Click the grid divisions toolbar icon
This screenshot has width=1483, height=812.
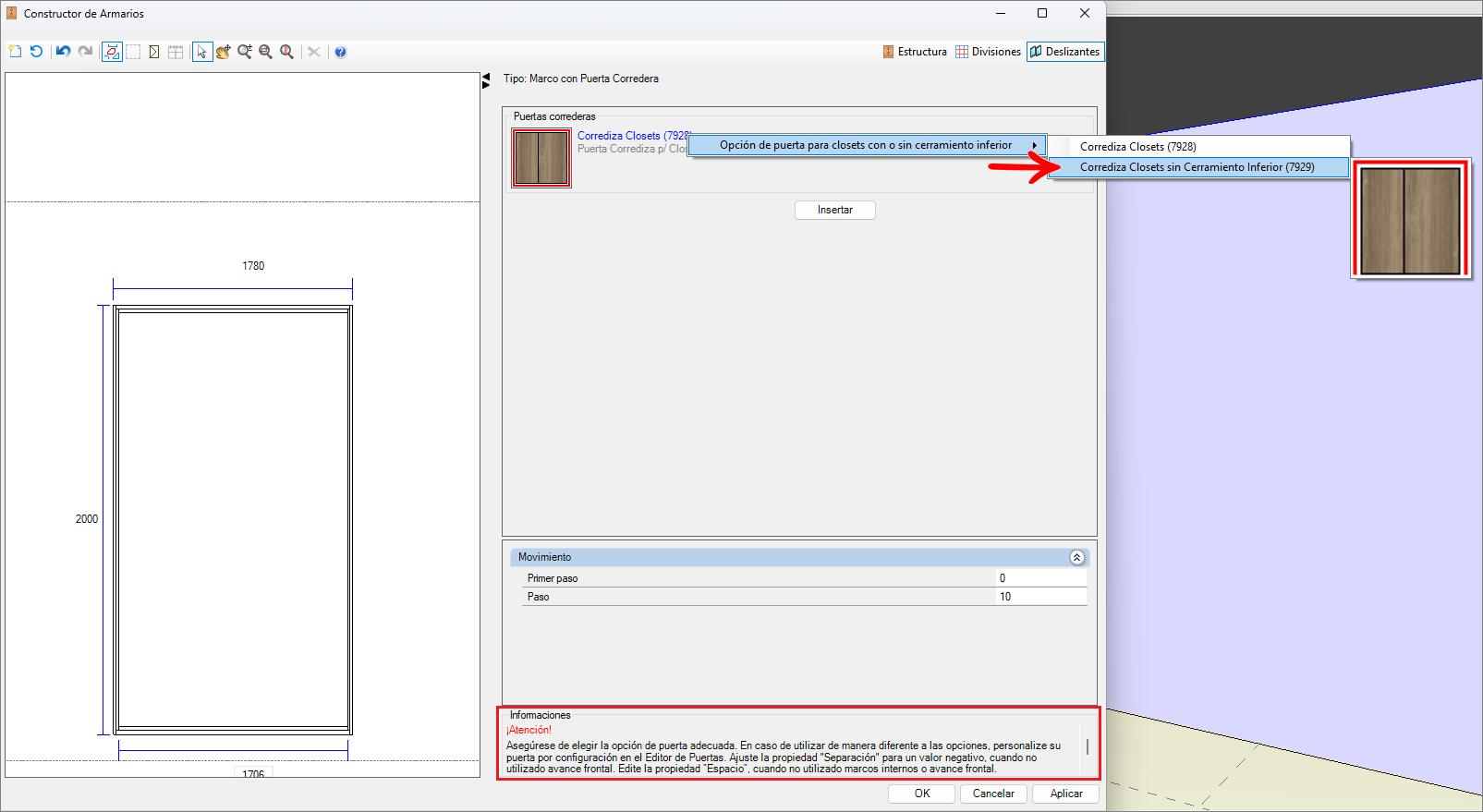[x=176, y=52]
